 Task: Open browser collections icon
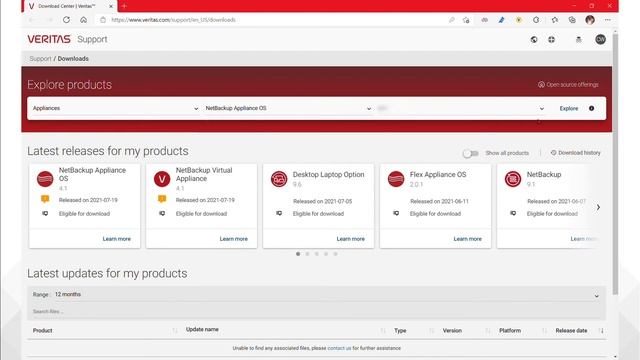tap(572, 20)
